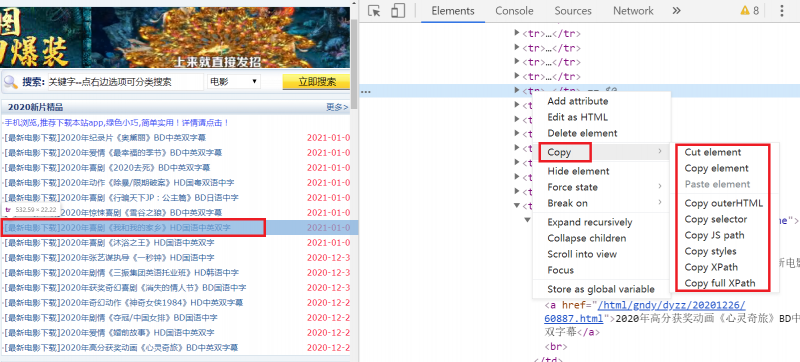Open the 电影 category dropdown

[x=234, y=82]
